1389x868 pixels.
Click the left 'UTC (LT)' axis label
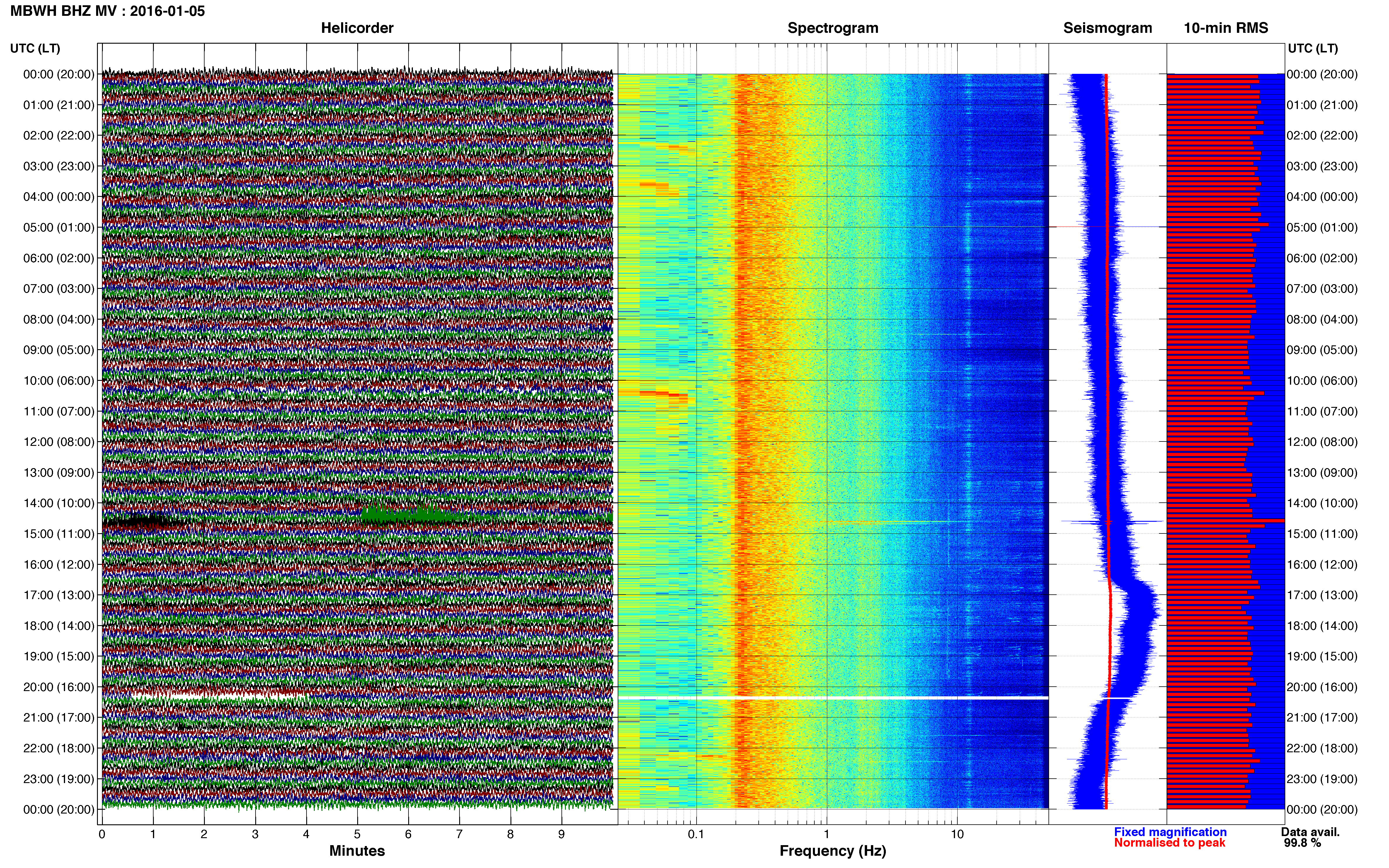click(35, 48)
